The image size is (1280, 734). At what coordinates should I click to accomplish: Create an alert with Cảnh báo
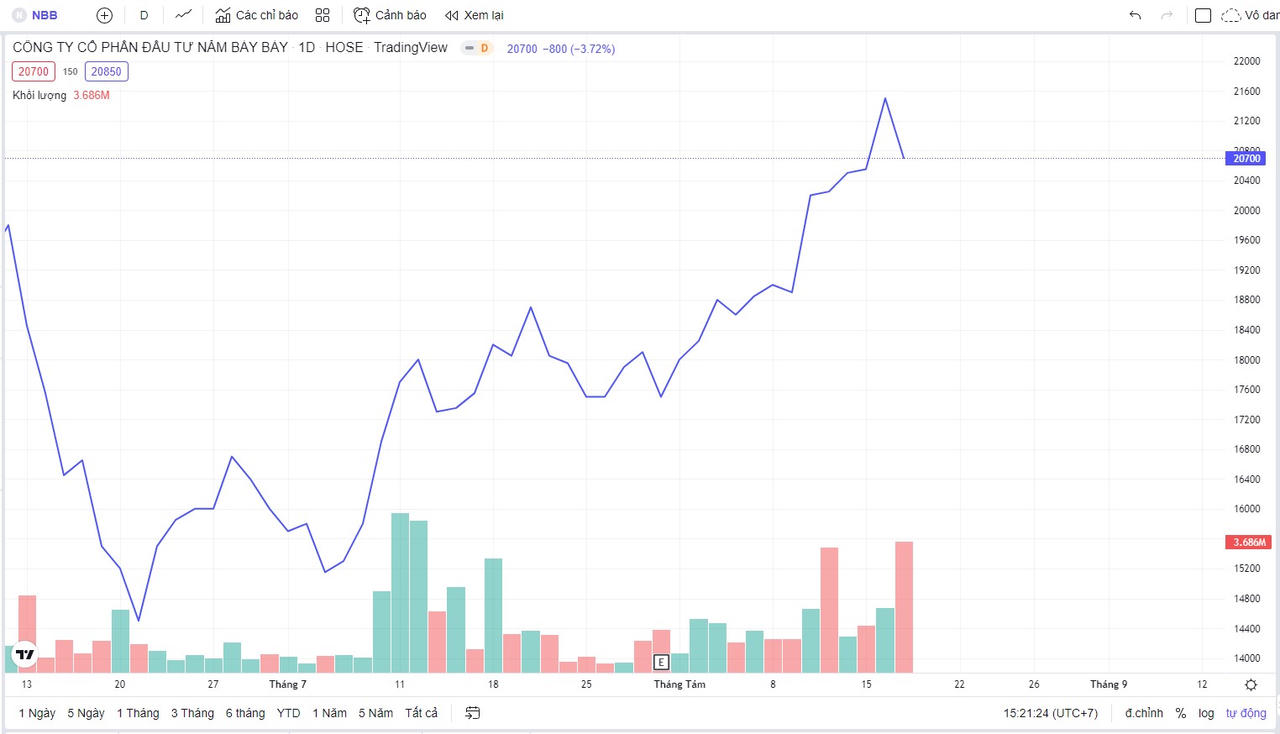(x=390, y=15)
